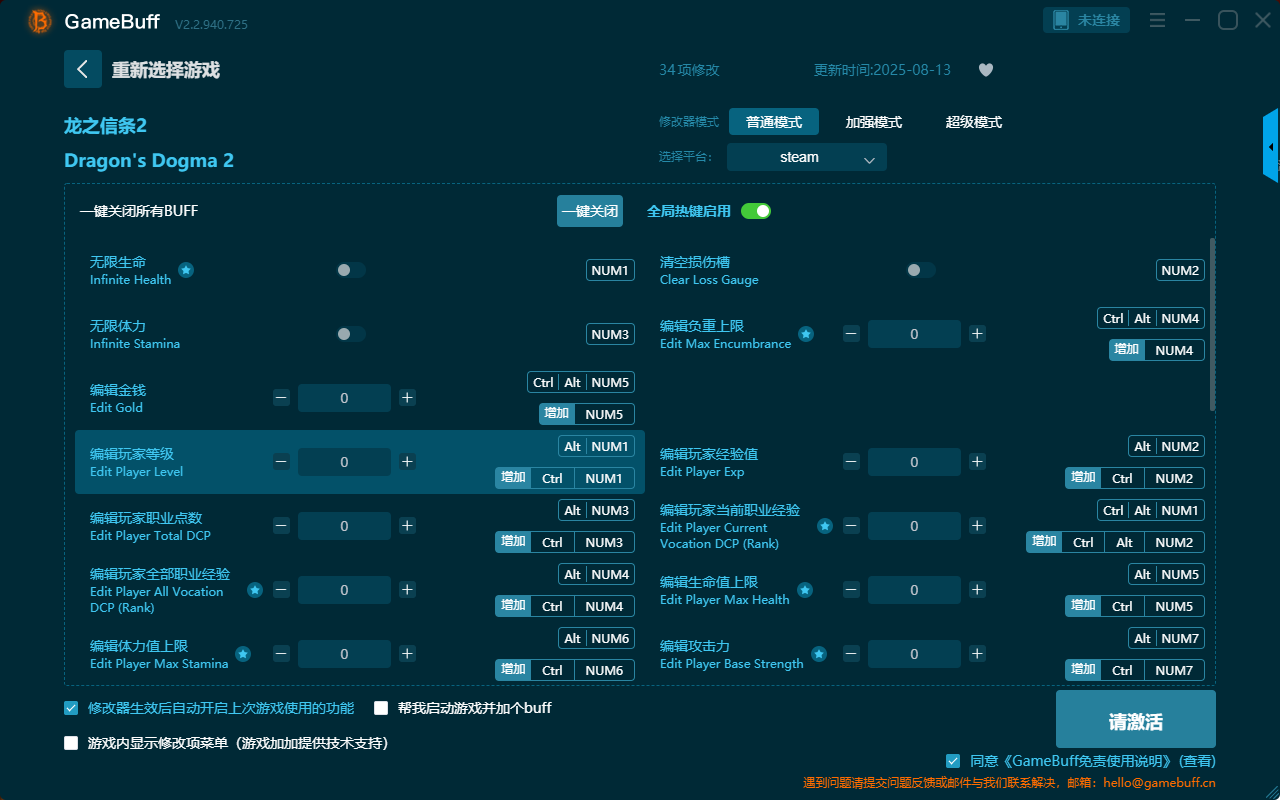Viewport: 1280px width, 800px height.
Task: Click the 34项修改 count text
Action: coord(689,70)
